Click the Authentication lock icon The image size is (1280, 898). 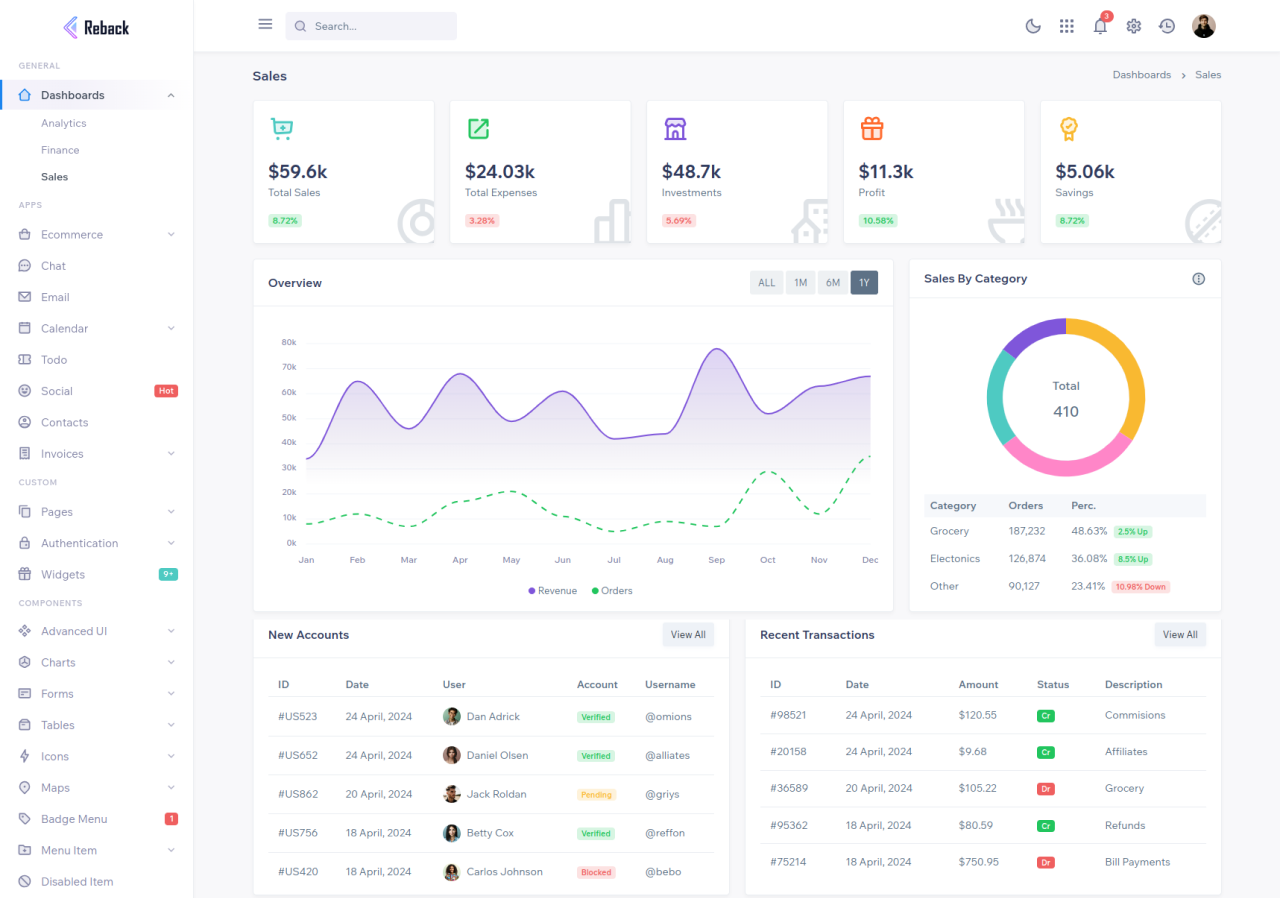[25, 543]
